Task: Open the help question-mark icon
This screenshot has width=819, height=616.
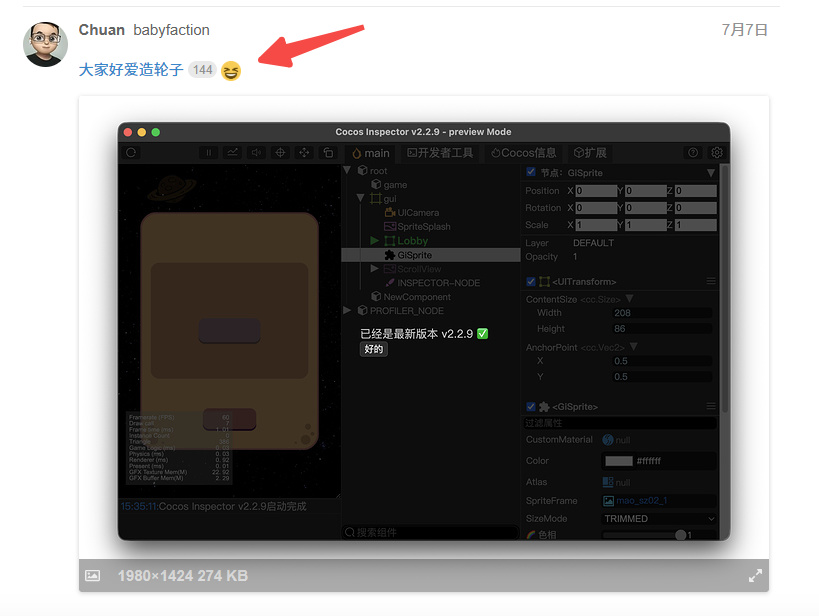Action: (x=693, y=153)
